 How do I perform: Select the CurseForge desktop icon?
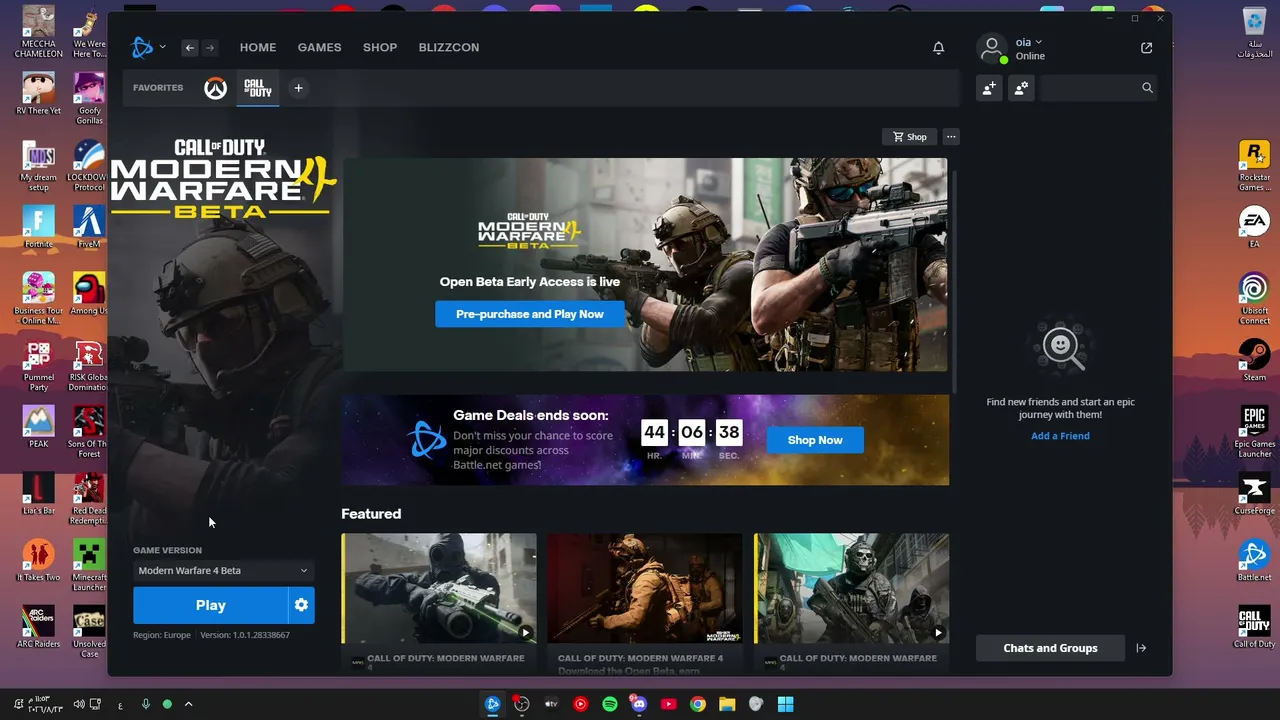tap(1254, 494)
